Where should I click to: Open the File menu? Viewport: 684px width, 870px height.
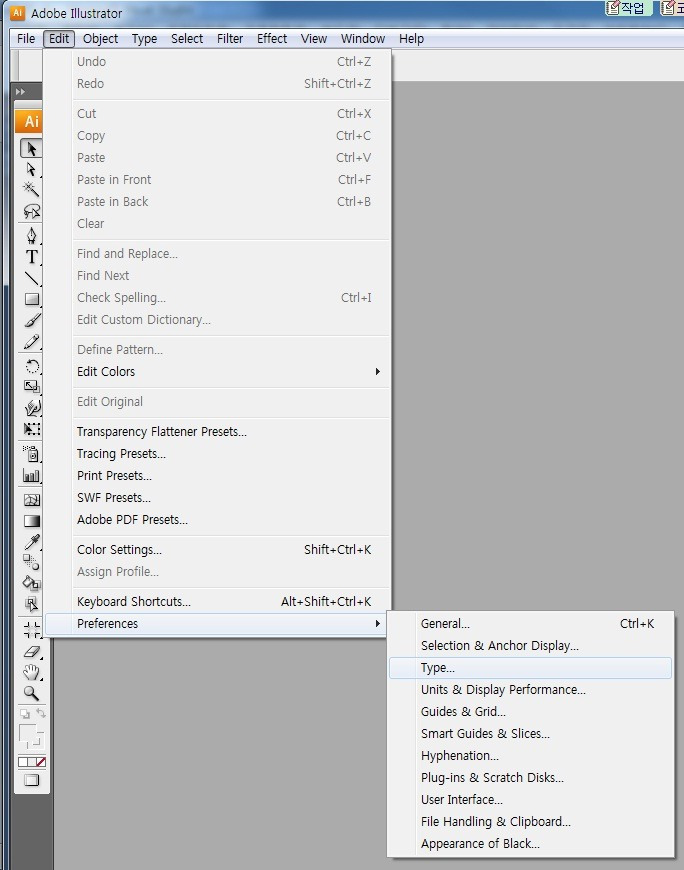[x=26, y=38]
